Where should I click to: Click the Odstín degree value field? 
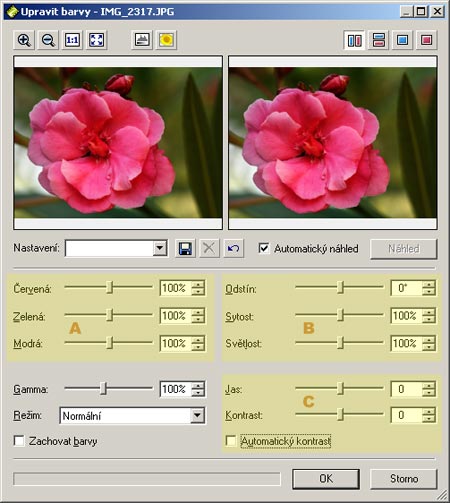tap(406, 288)
